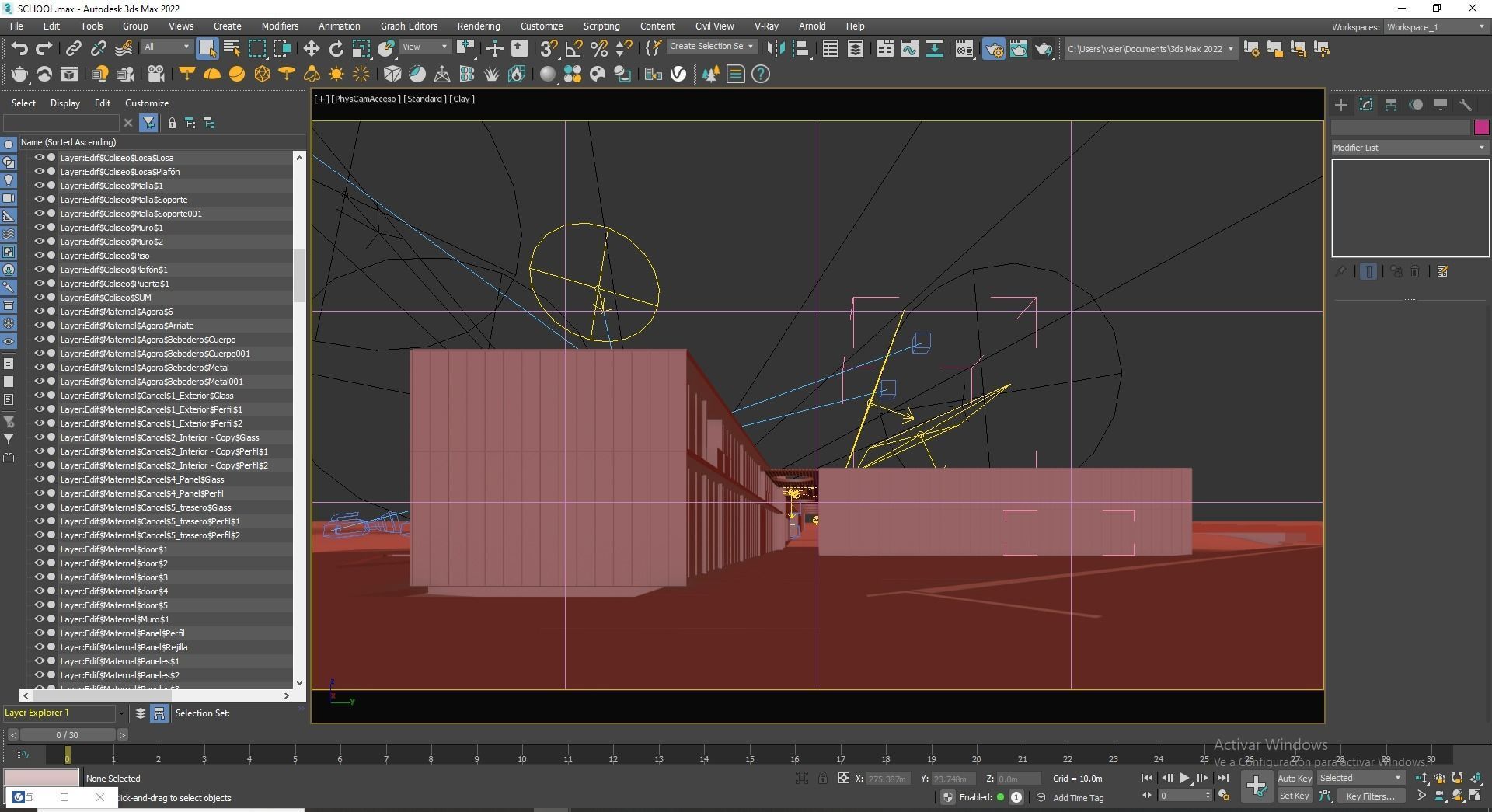Viewport: 1492px width, 812px height.
Task: Click the Set Keys large plus button
Action: pyautogui.click(x=1257, y=786)
